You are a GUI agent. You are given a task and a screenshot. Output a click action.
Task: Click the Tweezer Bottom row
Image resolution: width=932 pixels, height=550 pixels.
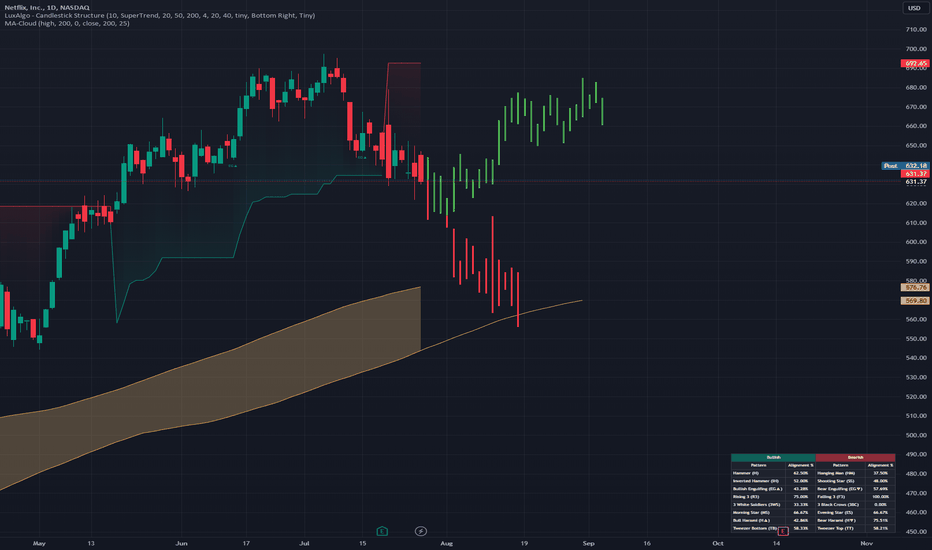(773, 528)
